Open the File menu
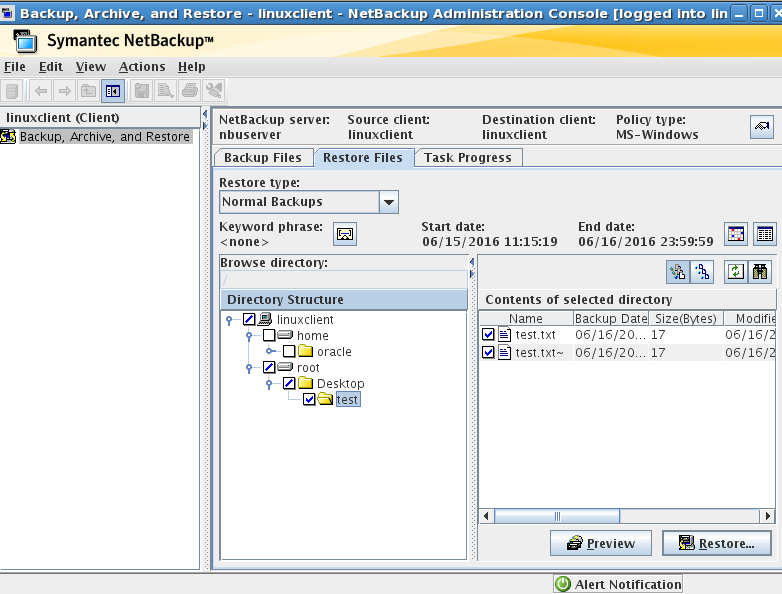The width and height of the screenshot is (782, 594). click(x=14, y=67)
